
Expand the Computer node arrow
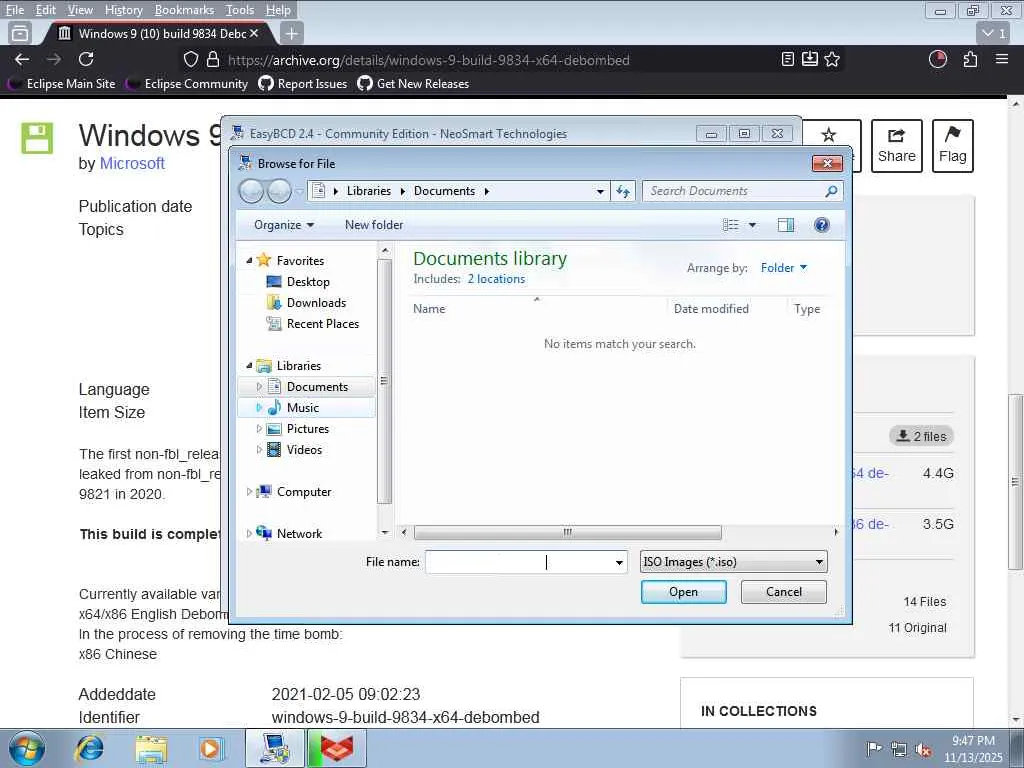click(x=249, y=492)
